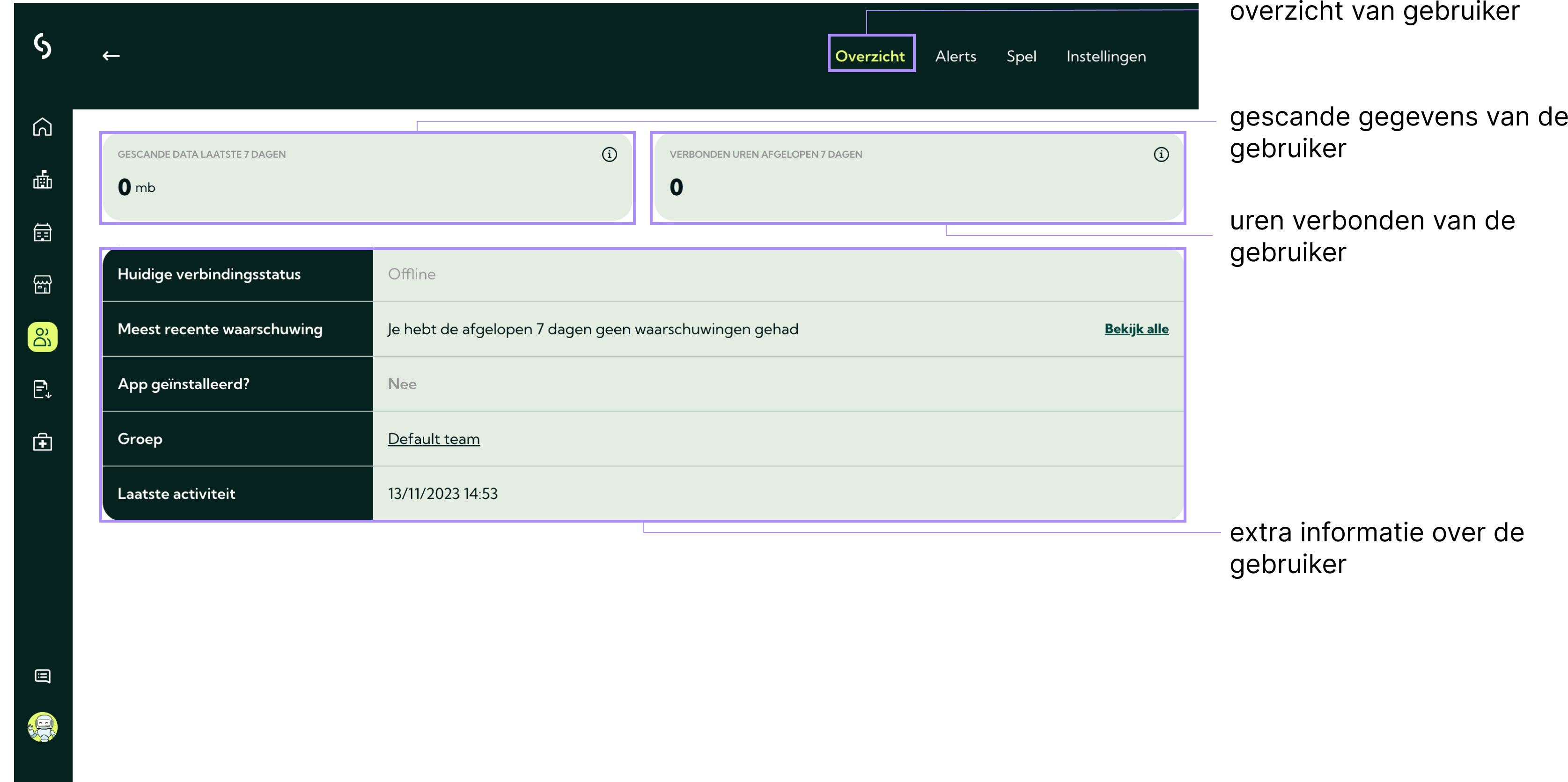Image resolution: width=1568 pixels, height=782 pixels.
Task: Click the company building sidebar icon
Action: point(43,179)
